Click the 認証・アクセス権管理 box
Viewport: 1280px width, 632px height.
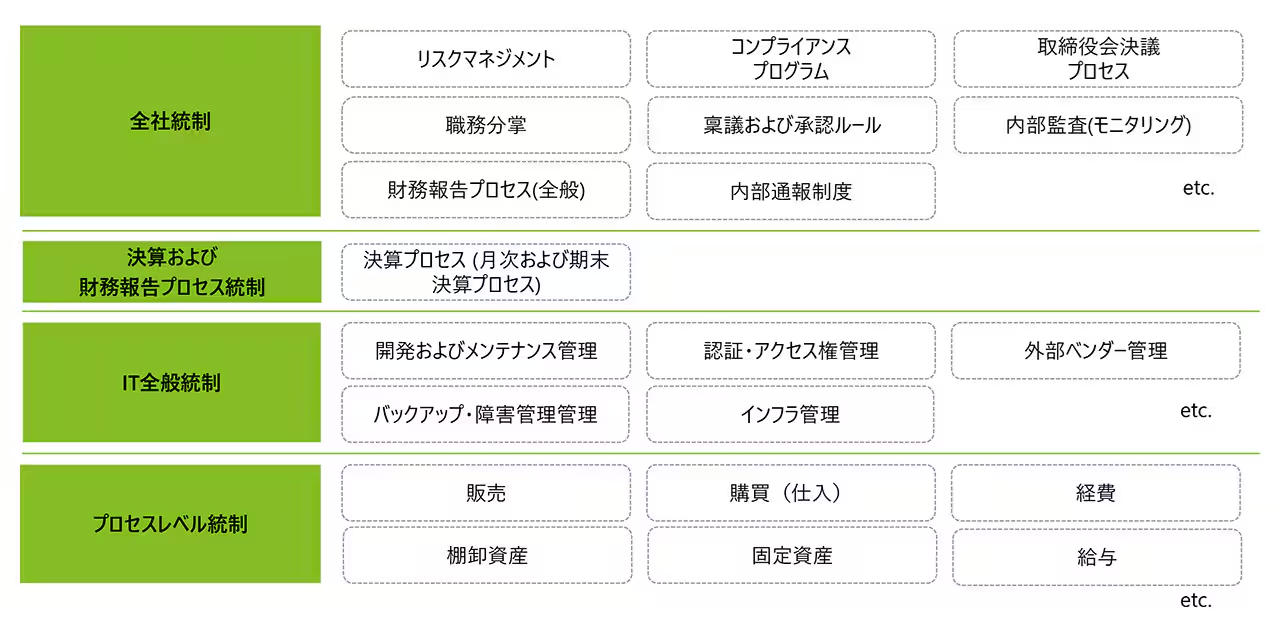point(791,351)
